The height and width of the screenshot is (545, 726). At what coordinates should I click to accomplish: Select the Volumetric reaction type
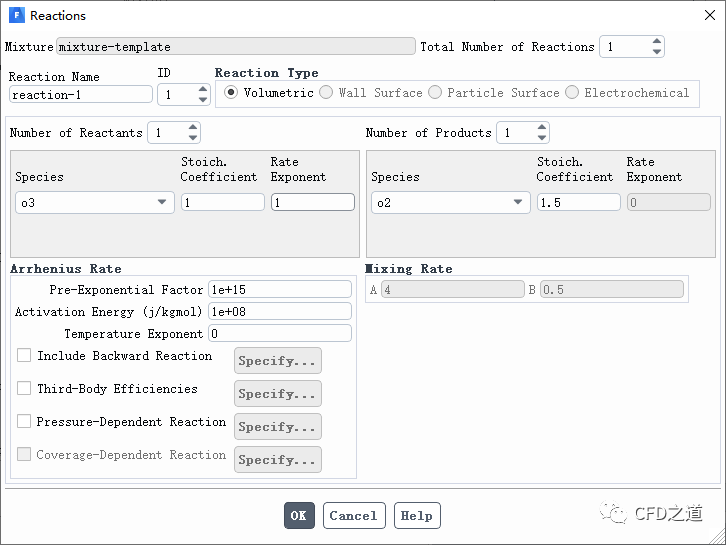pos(231,93)
